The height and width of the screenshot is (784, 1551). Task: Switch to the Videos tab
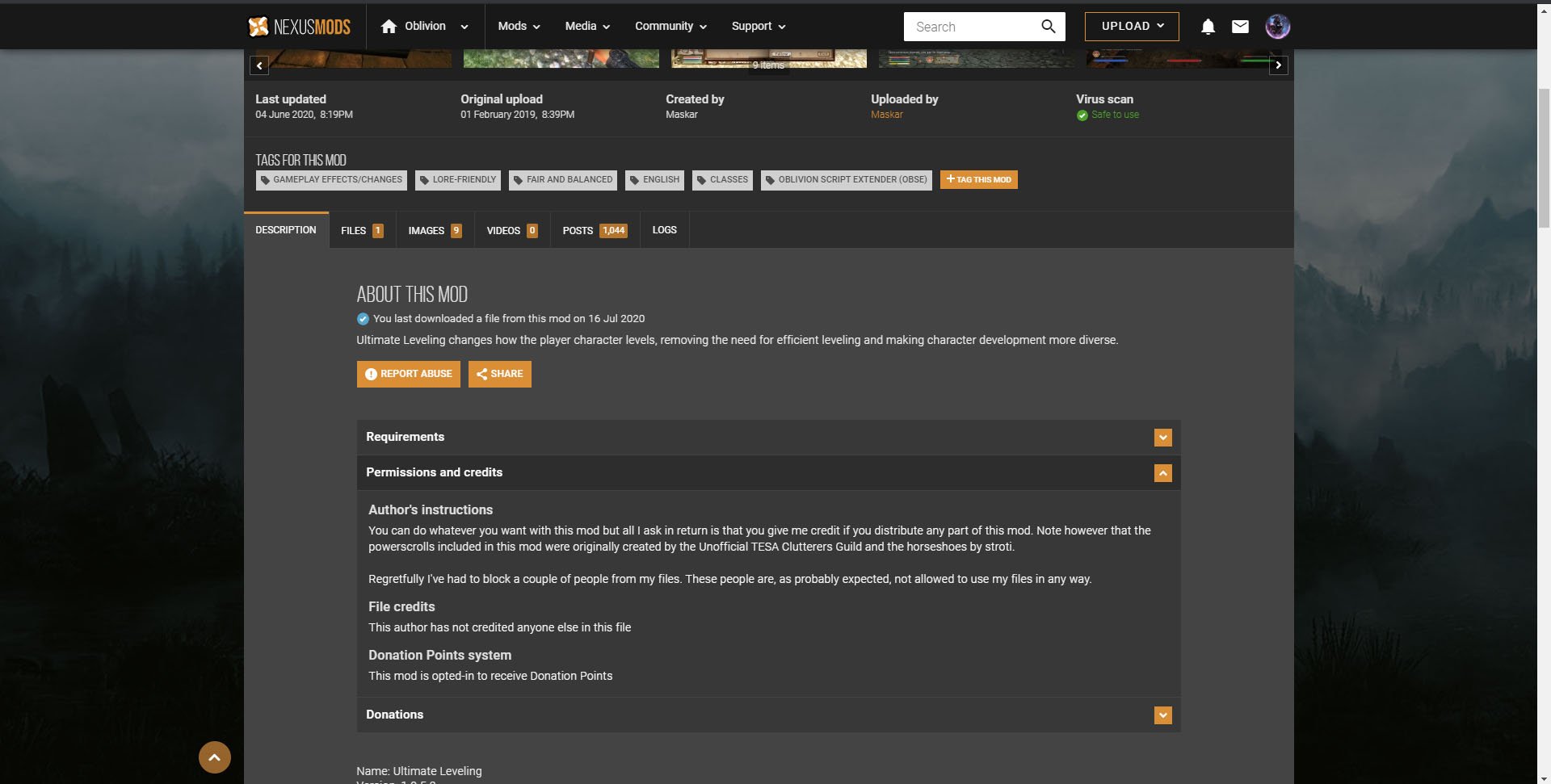[512, 230]
